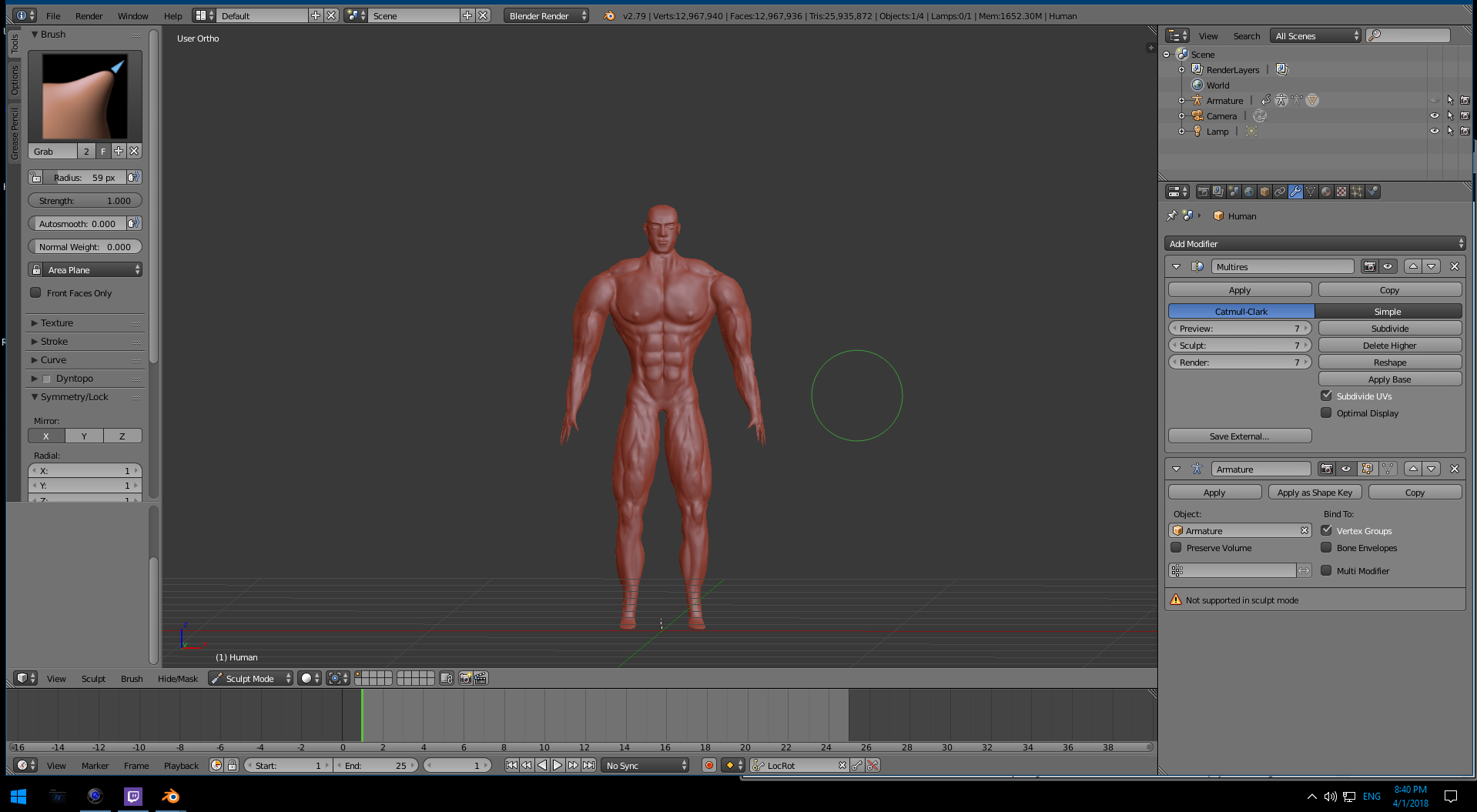The height and width of the screenshot is (812, 1477).
Task: Open the Hide/Mask menu in viewport header
Action: click(x=177, y=678)
